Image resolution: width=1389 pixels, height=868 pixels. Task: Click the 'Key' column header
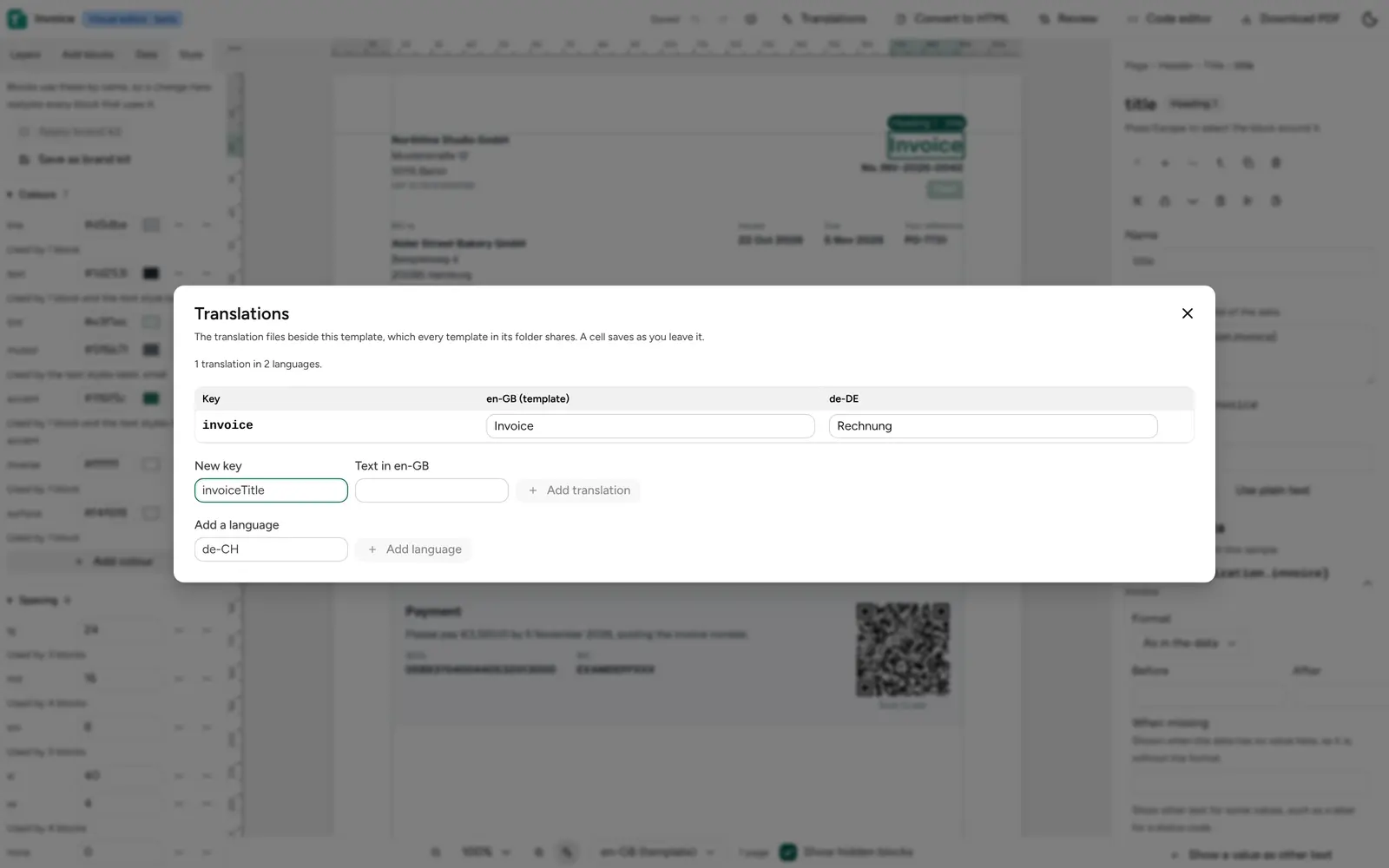[x=211, y=398]
